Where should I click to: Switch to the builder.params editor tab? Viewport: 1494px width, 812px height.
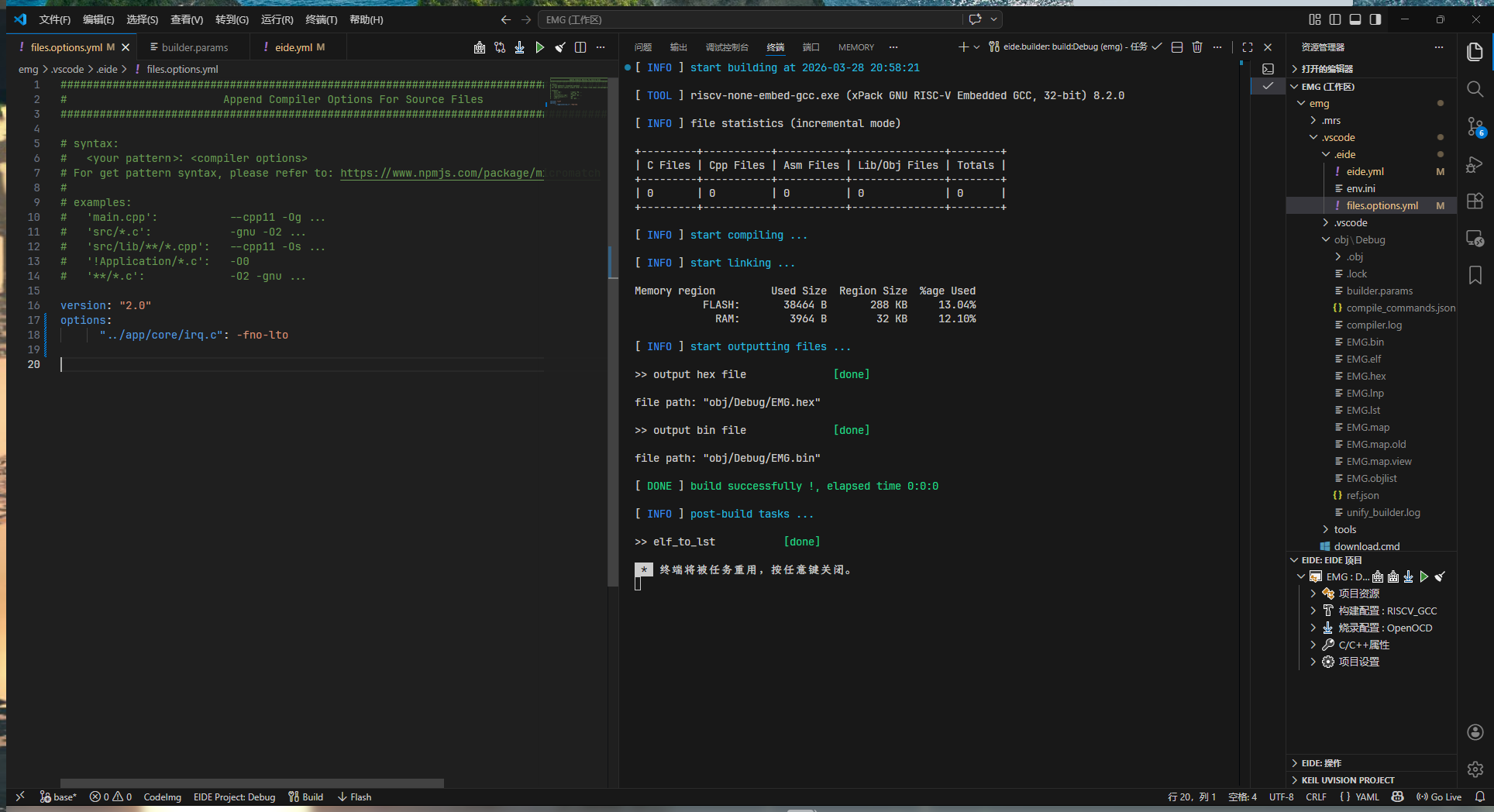pyautogui.click(x=194, y=47)
